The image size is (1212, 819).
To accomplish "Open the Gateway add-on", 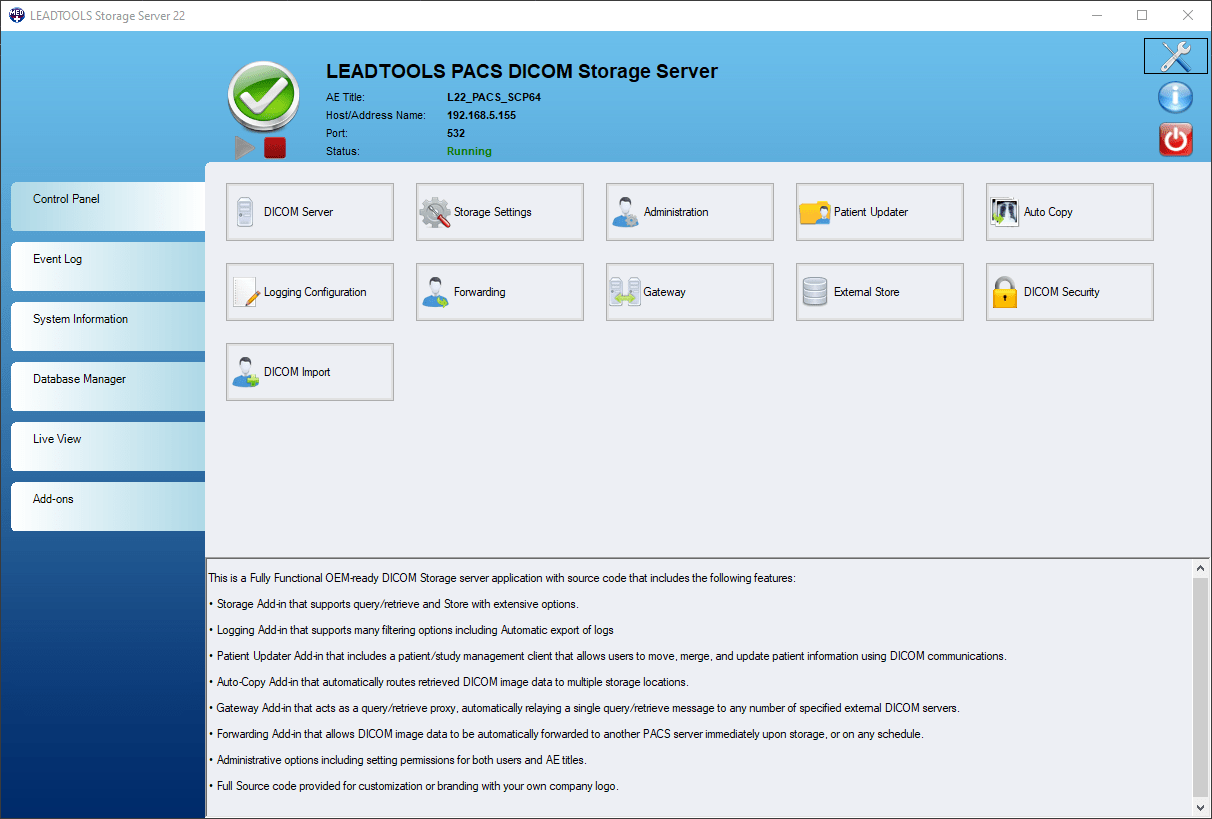I will 689,291.
